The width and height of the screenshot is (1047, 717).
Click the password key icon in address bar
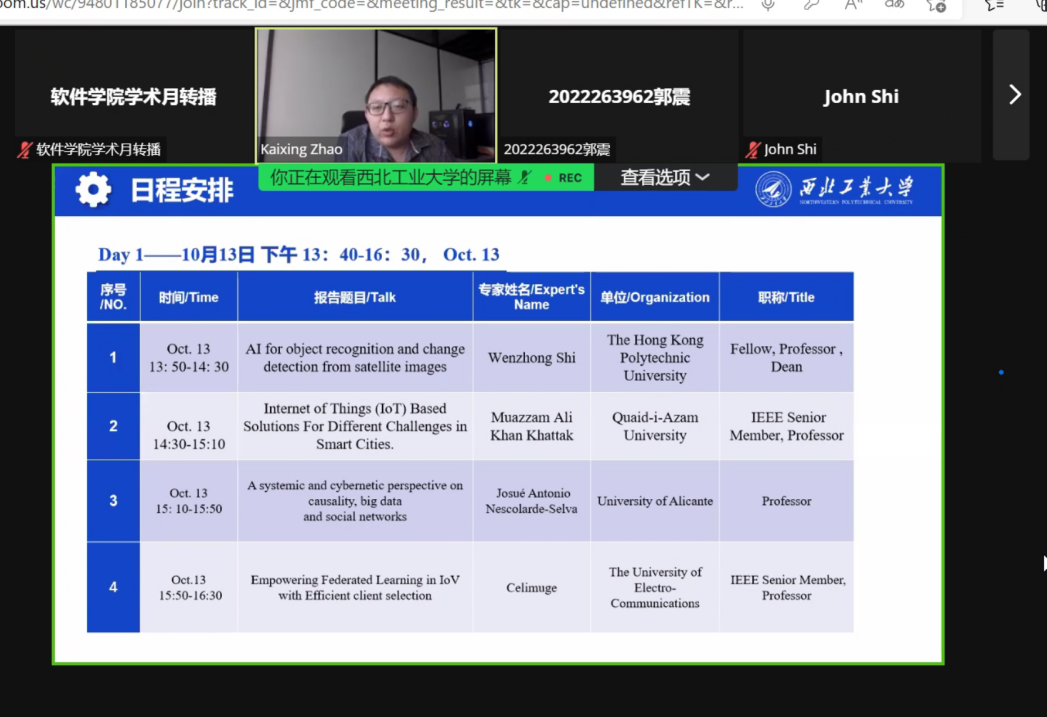click(812, 5)
